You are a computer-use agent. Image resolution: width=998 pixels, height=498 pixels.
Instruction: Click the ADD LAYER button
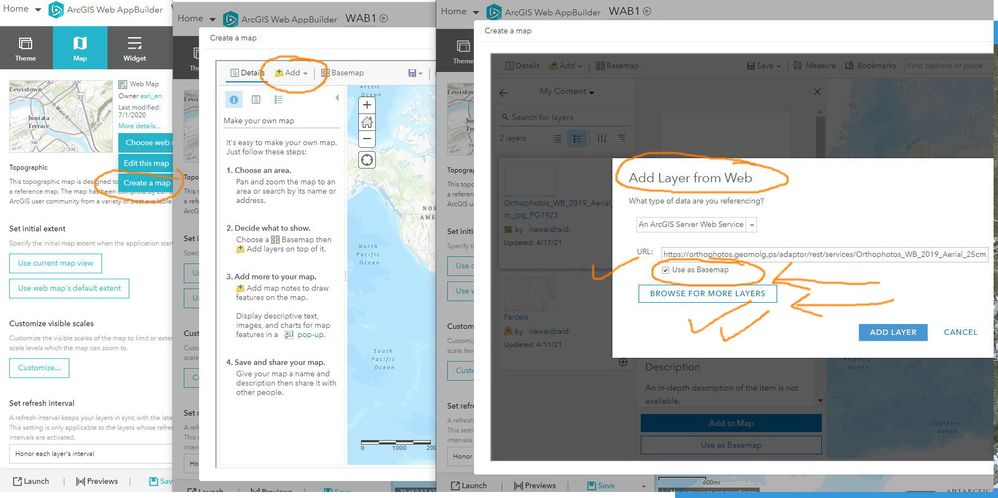[x=893, y=332]
